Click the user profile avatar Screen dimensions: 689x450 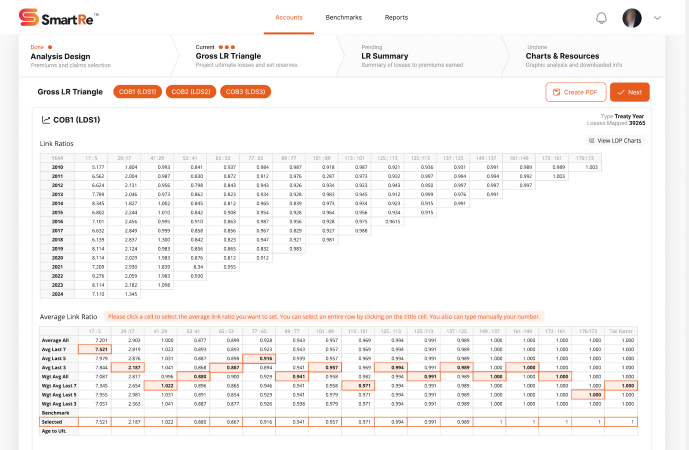point(632,18)
